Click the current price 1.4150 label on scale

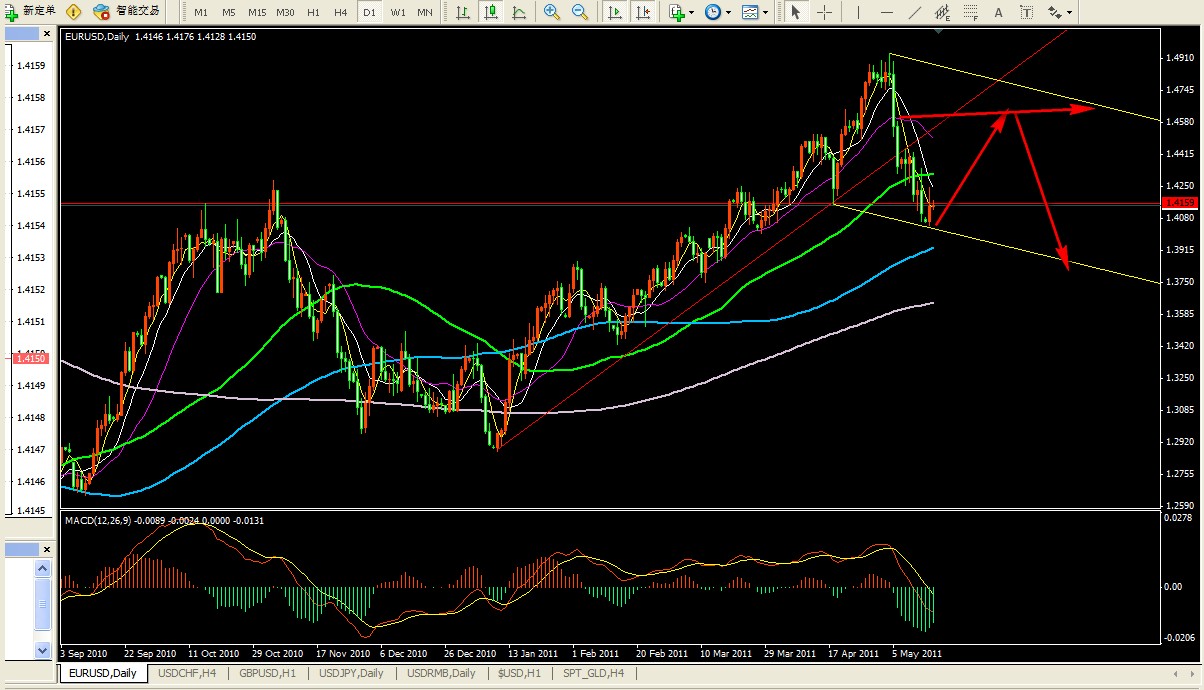(x=1180, y=203)
